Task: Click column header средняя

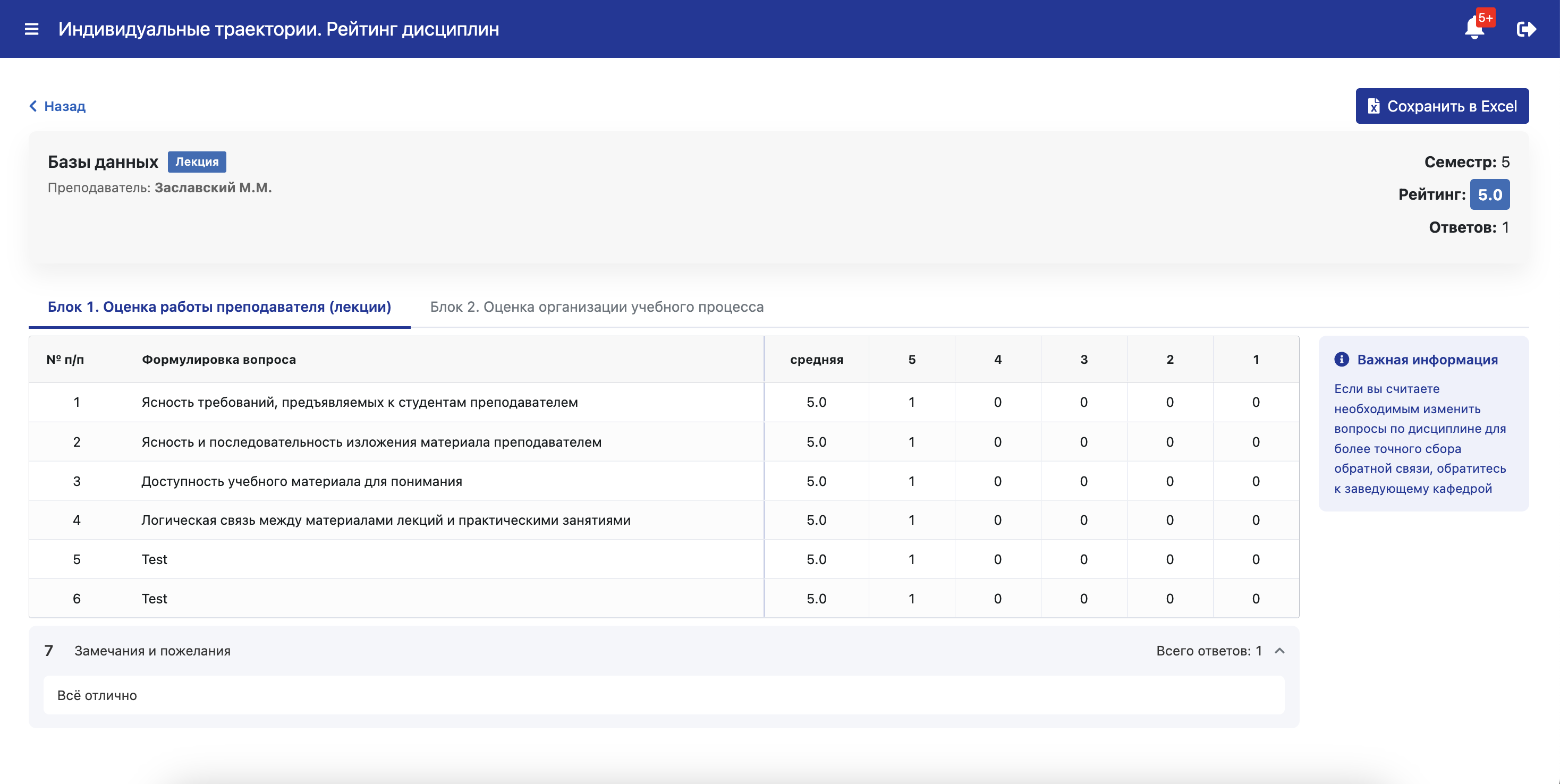Action: [x=816, y=360]
